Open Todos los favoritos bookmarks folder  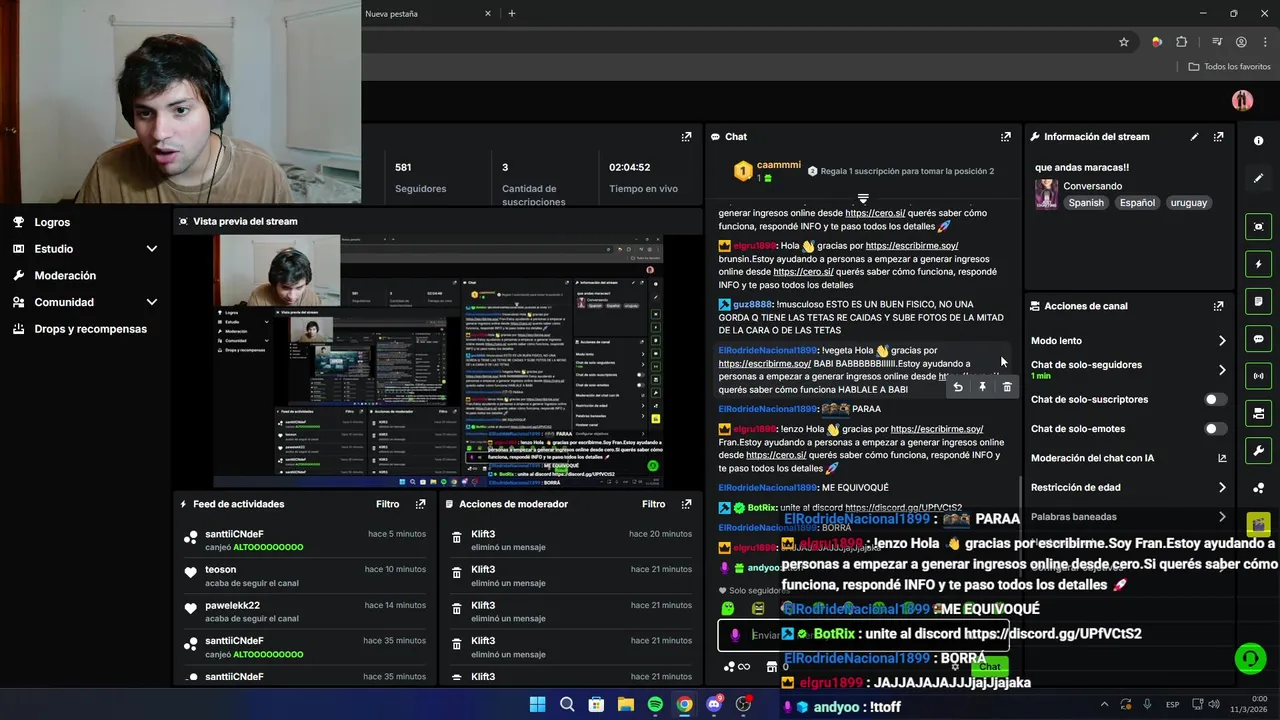point(1230,67)
